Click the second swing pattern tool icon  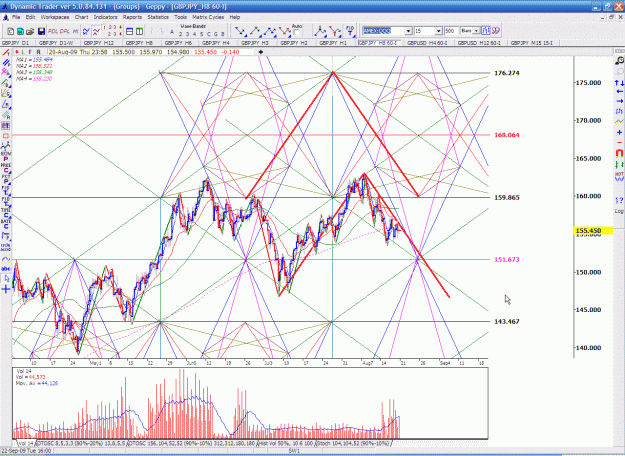[255, 31]
